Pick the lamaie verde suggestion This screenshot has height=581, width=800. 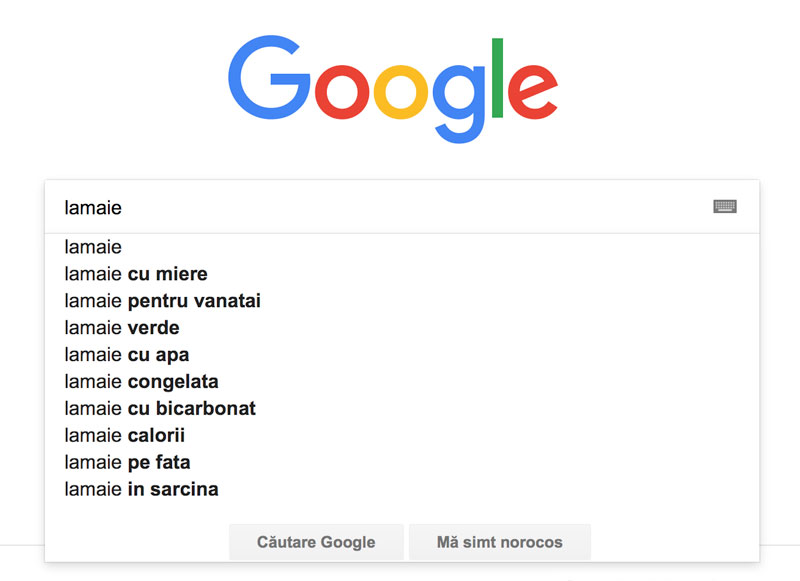[x=402, y=327]
